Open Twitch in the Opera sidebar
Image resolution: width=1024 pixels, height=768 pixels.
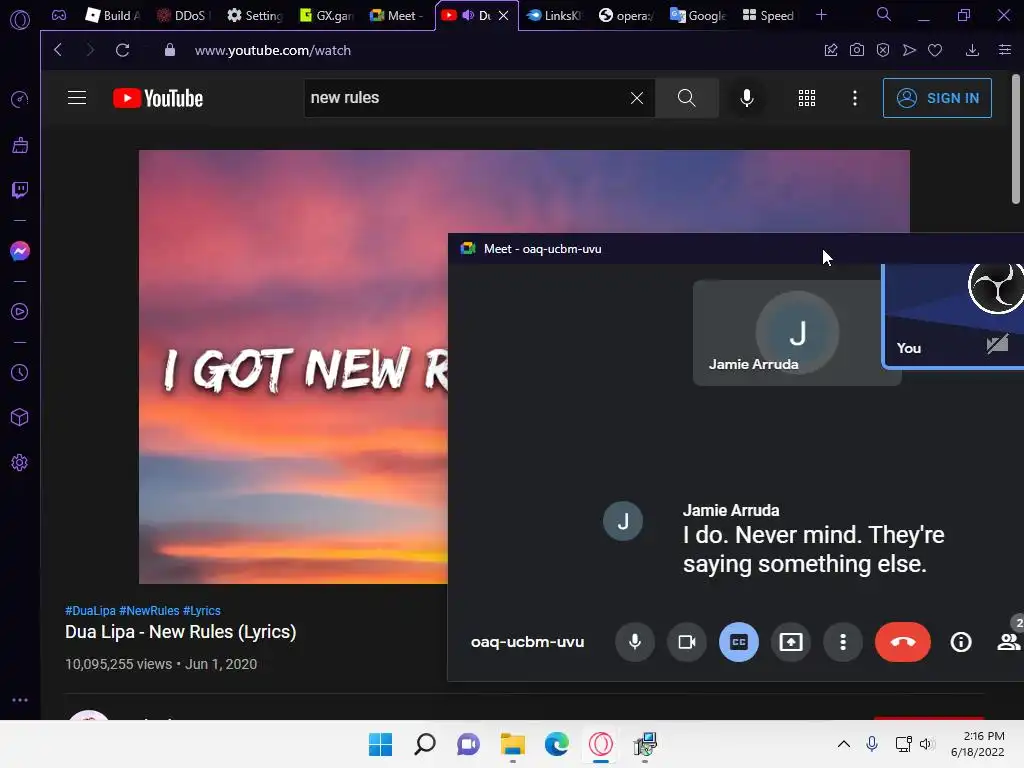pos(20,190)
